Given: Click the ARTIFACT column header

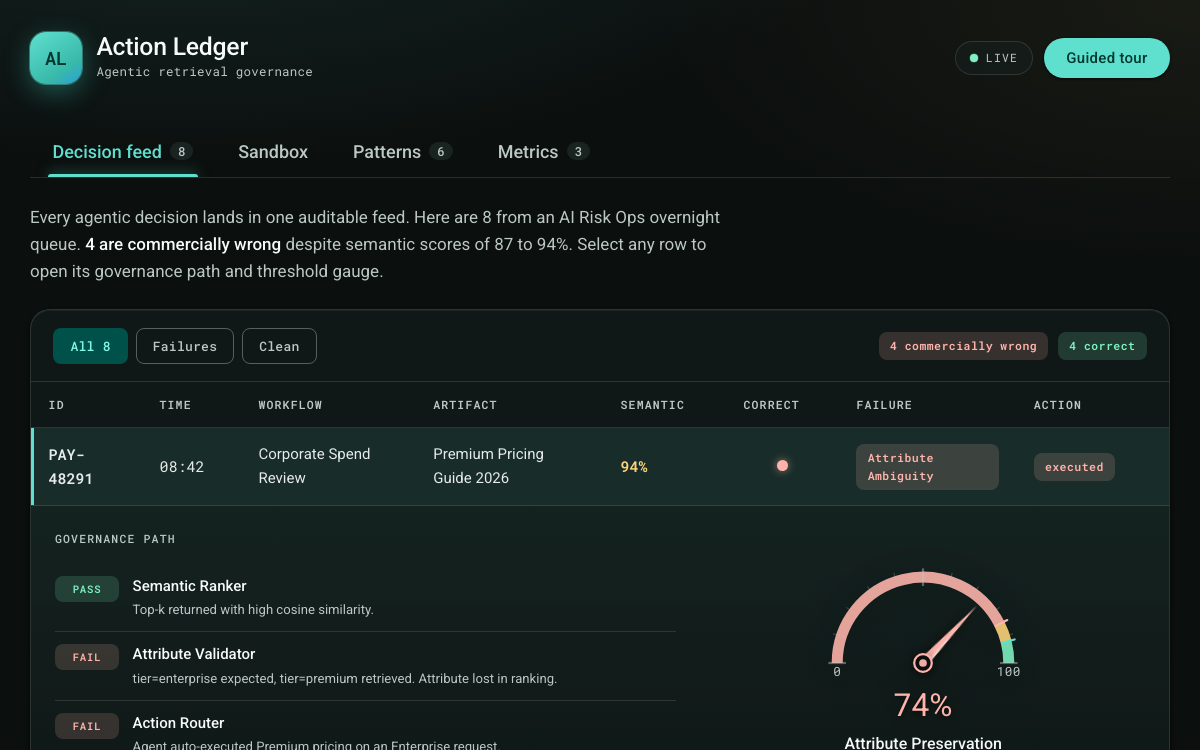Looking at the screenshot, I should pyautogui.click(x=465, y=405).
